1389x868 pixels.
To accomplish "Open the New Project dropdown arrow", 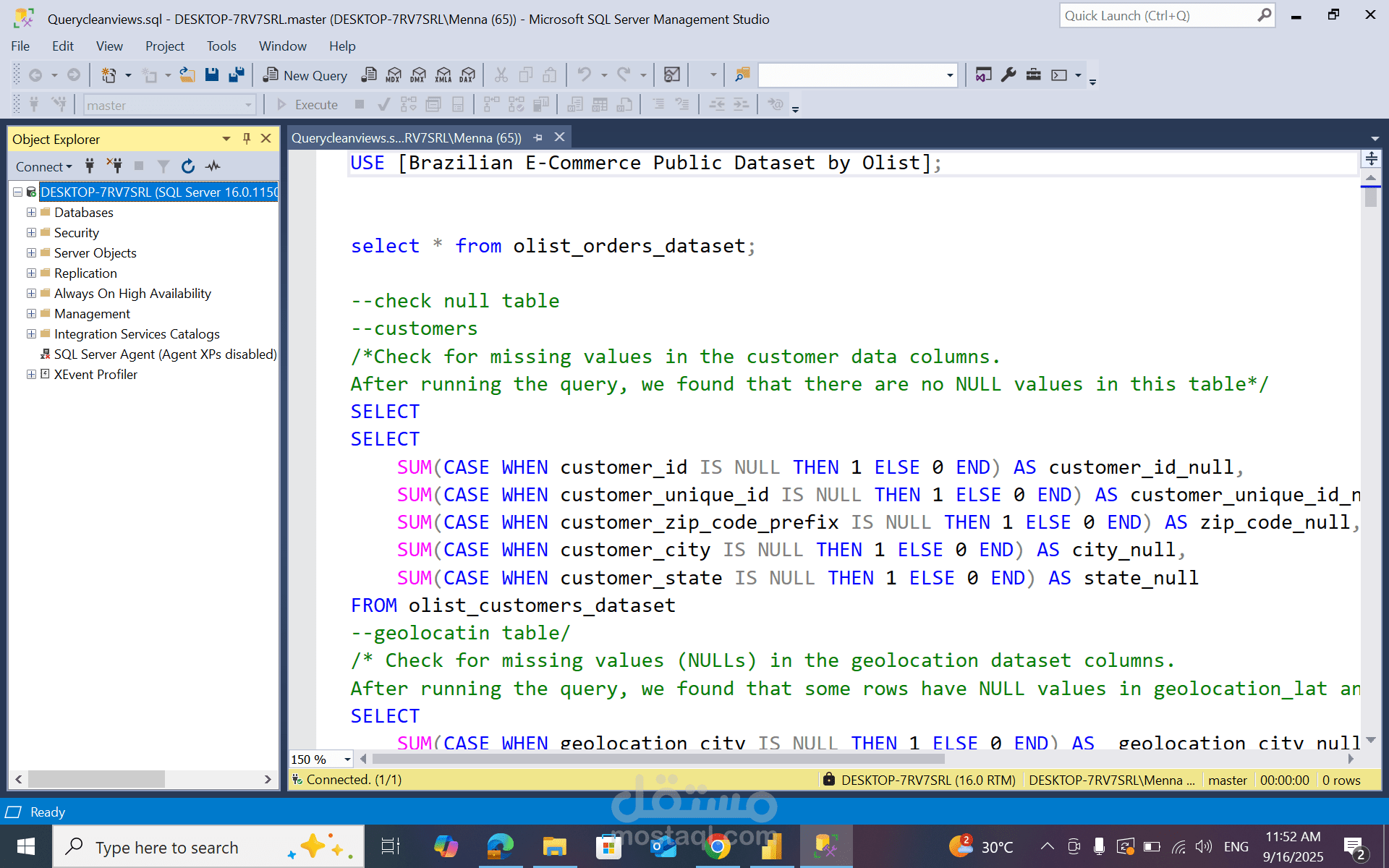I will 128,75.
